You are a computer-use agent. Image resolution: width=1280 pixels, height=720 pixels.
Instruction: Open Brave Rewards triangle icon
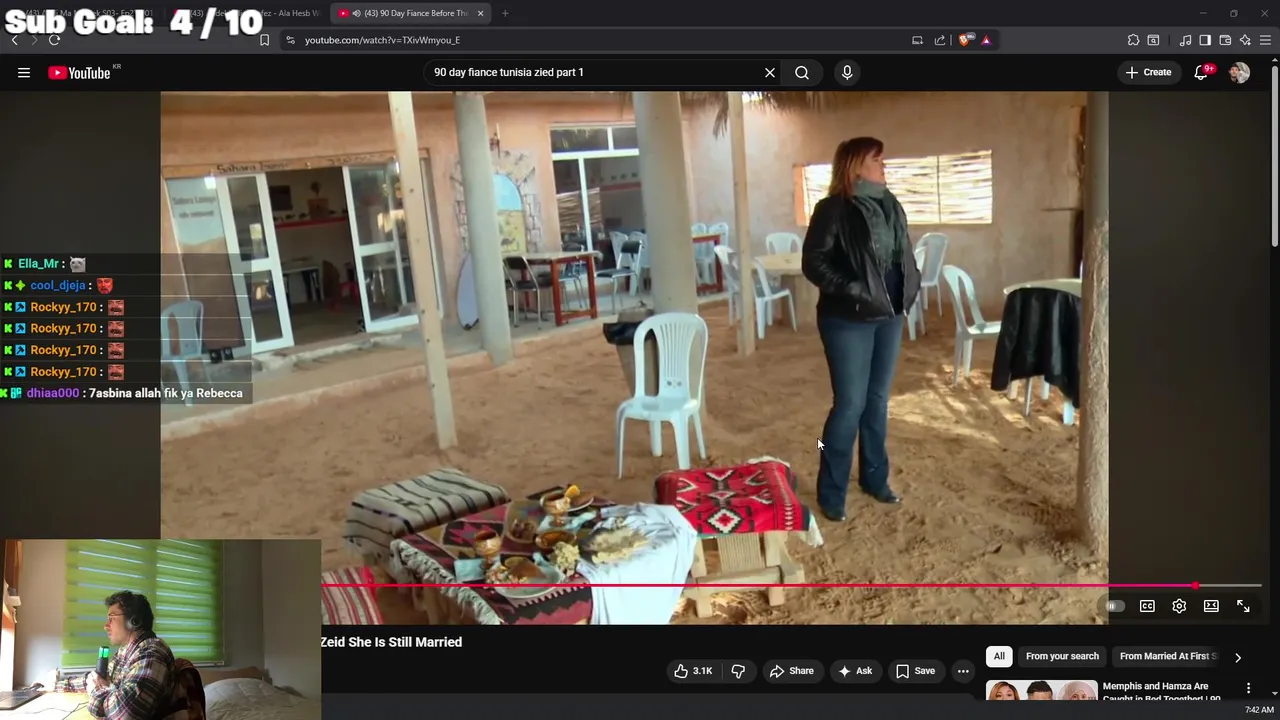pyautogui.click(x=986, y=40)
